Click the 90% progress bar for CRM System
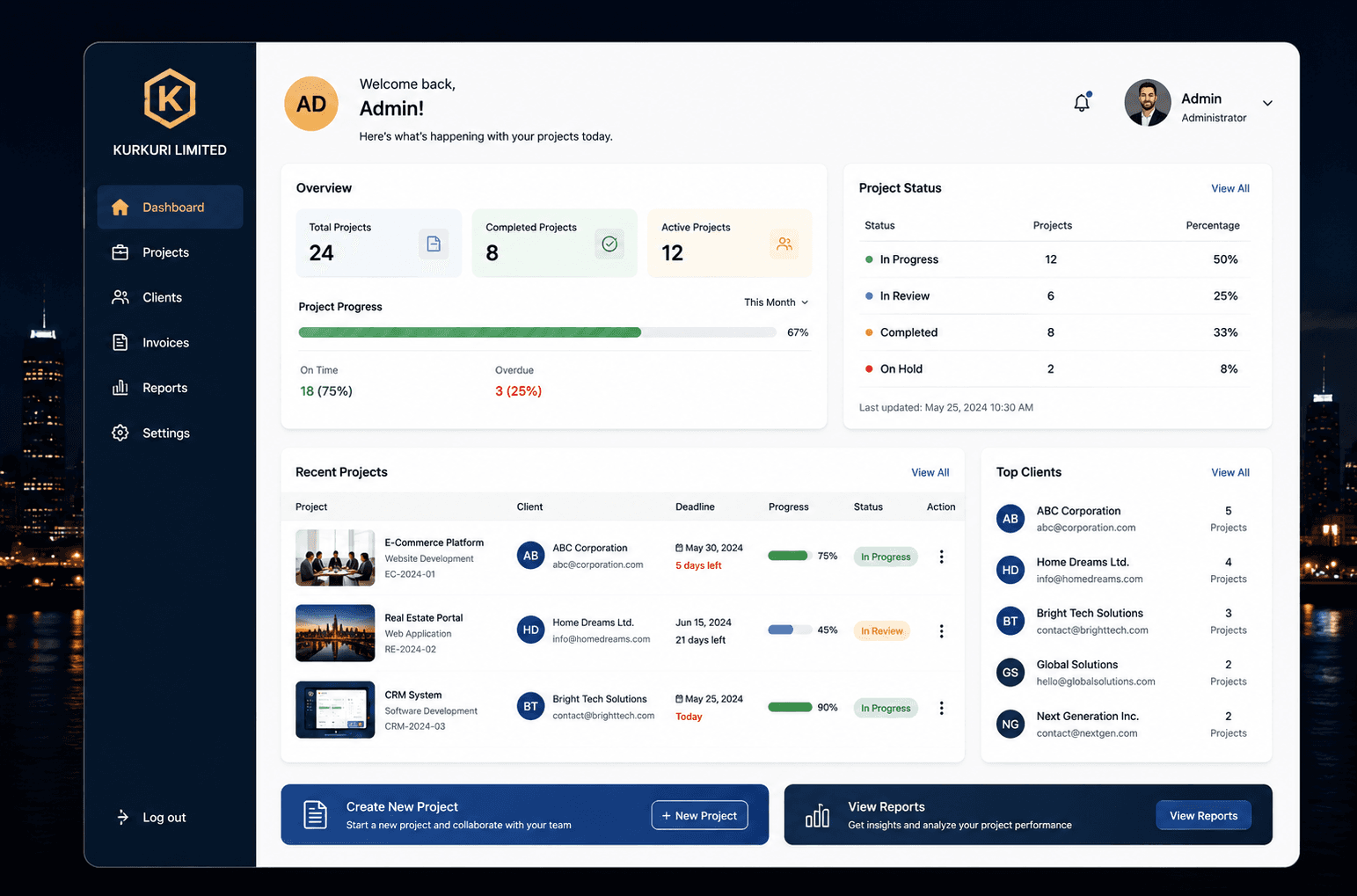This screenshot has width=1357, height=896. [x=789, y=707]
